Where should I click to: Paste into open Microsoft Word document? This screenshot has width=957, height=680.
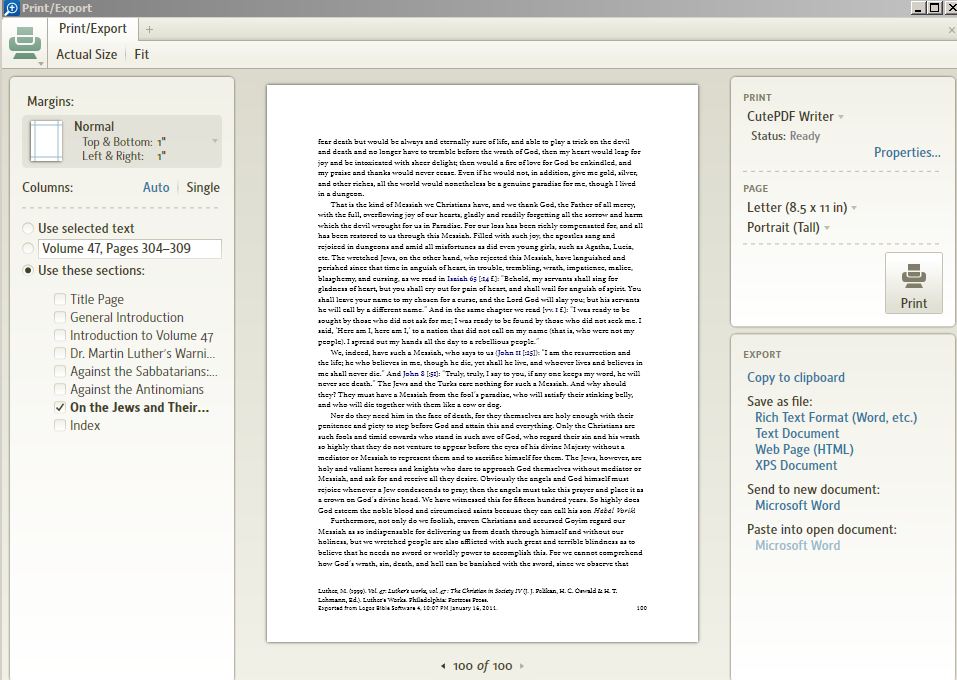(797, 546)
